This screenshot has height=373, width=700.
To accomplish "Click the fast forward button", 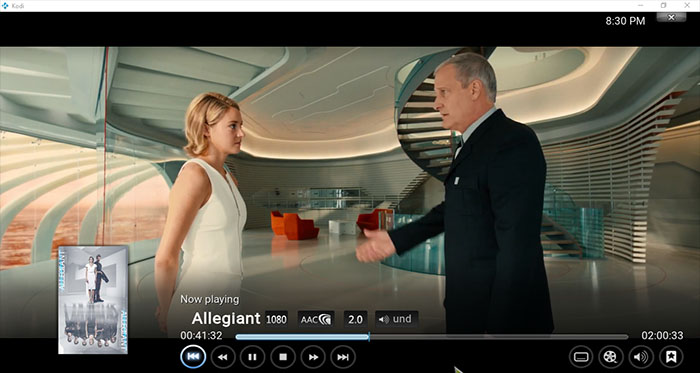I will pos(313,357).
